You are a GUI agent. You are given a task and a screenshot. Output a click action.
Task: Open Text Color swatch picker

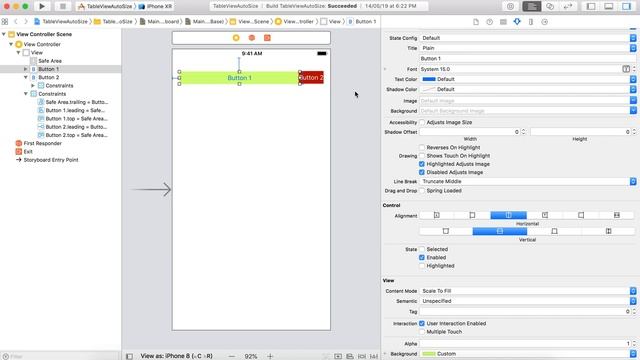click(429, 79)
